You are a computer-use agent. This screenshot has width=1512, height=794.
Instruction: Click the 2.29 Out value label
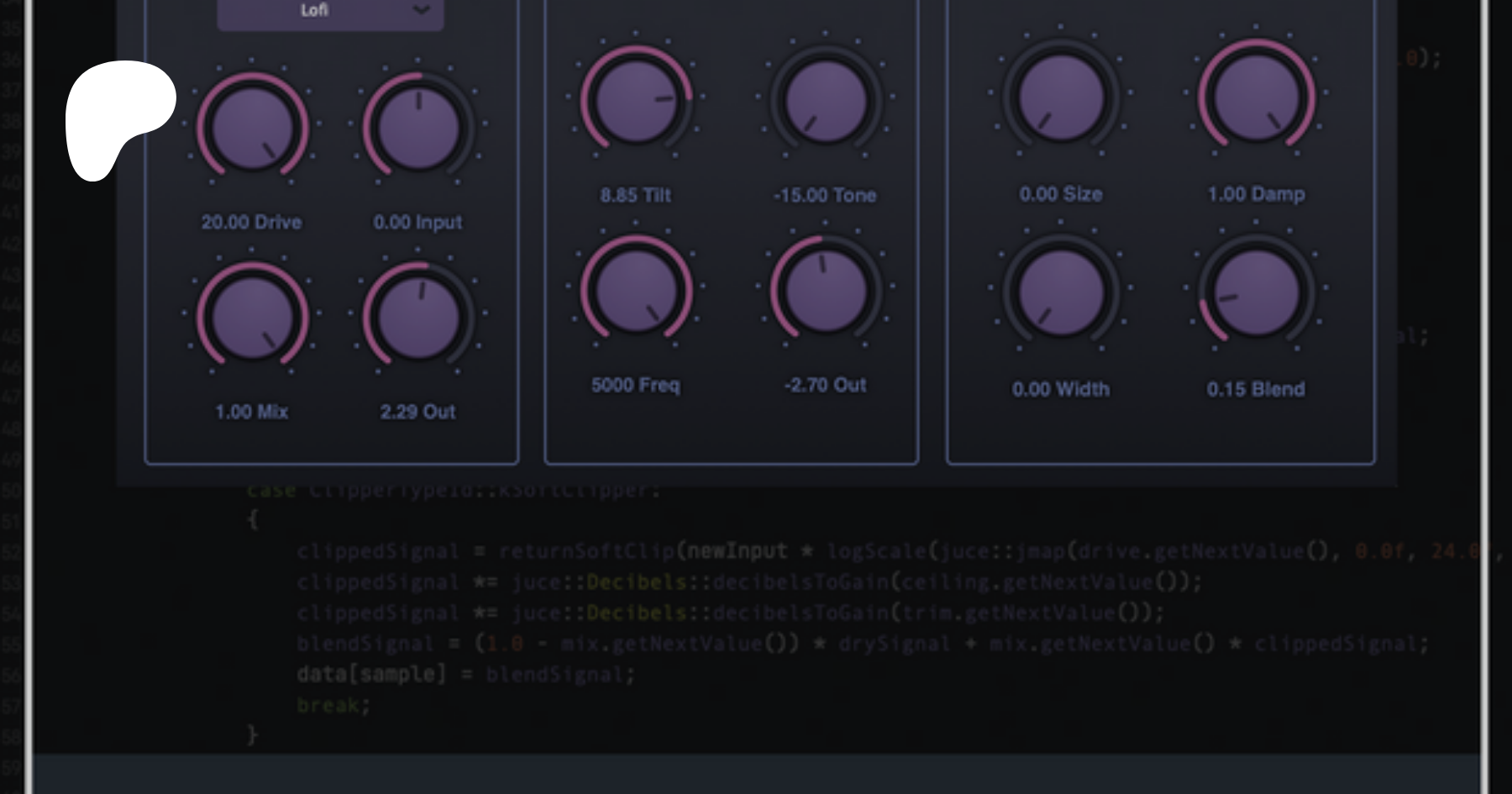point(417,412)
